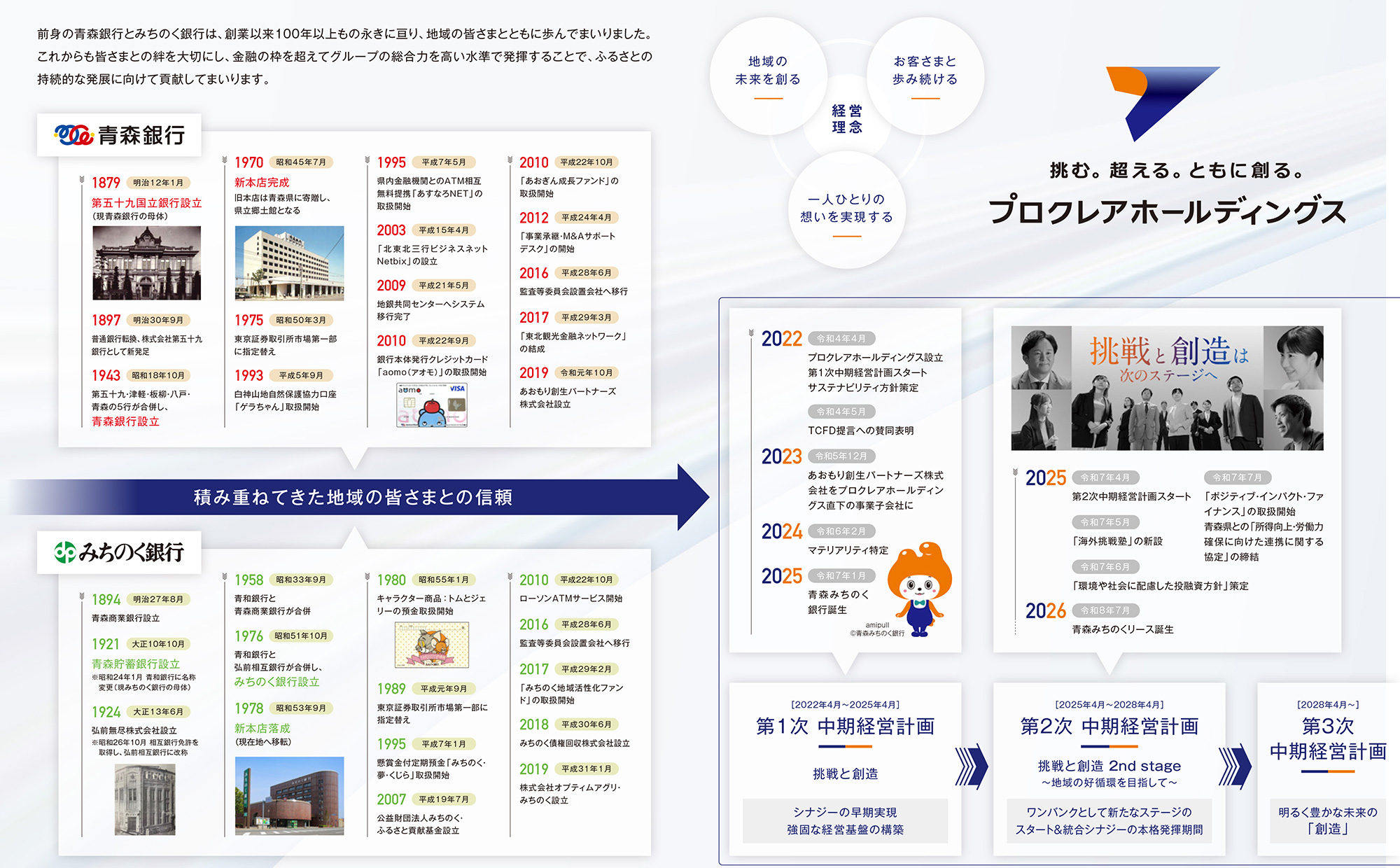Click the green 新本店落成 text
1400x868 pixels.
(262, 729)
